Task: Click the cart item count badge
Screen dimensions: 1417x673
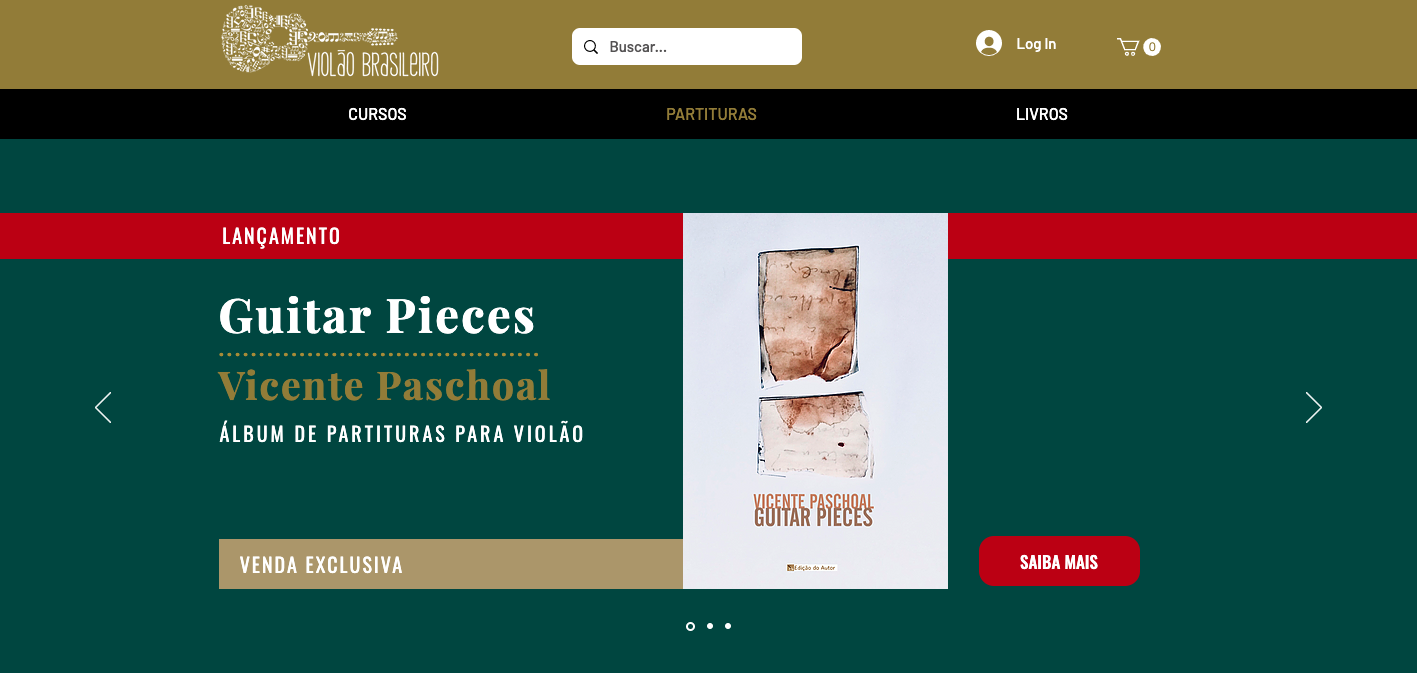Action: click(1152, 47)
